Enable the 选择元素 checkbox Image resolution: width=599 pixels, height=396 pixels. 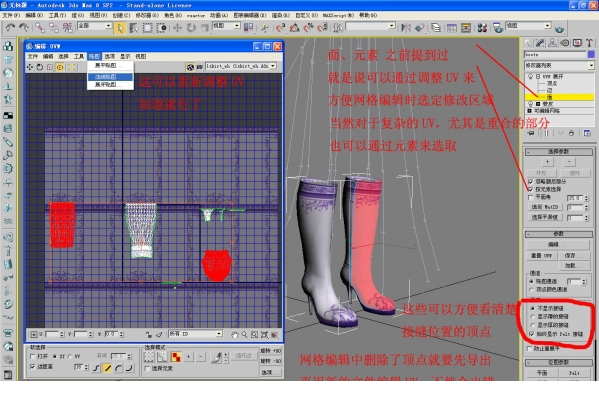pyautogui.click(x=147, y=369)
